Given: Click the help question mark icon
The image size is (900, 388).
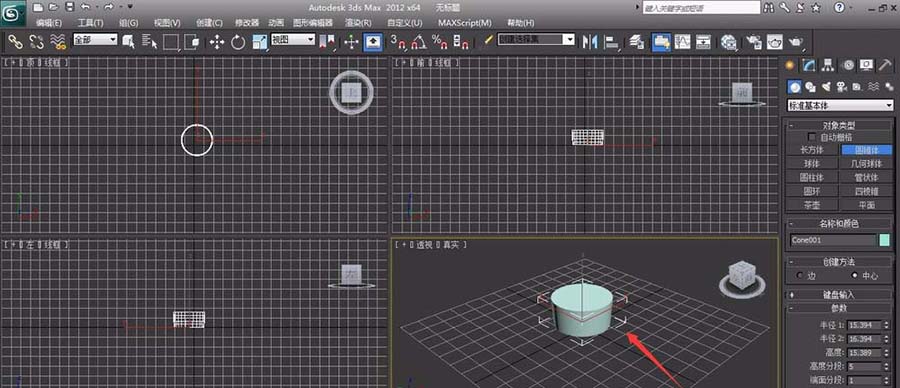Looking at the screenshot, I should [839, 7].
